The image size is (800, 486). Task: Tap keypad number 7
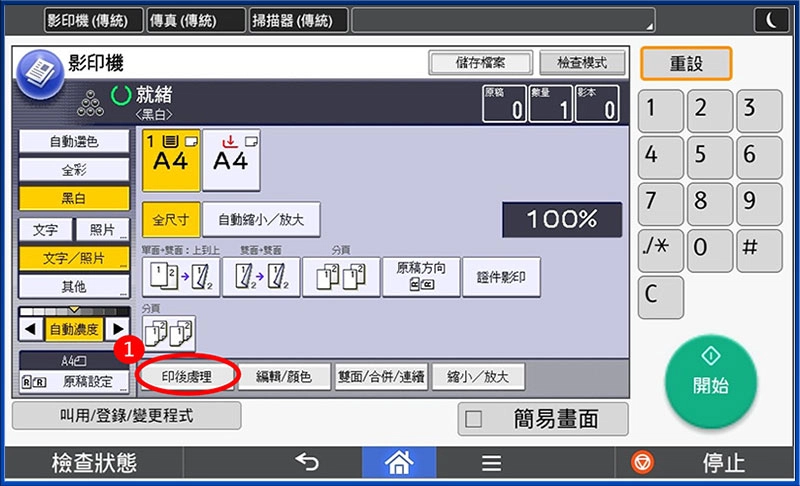660,203
